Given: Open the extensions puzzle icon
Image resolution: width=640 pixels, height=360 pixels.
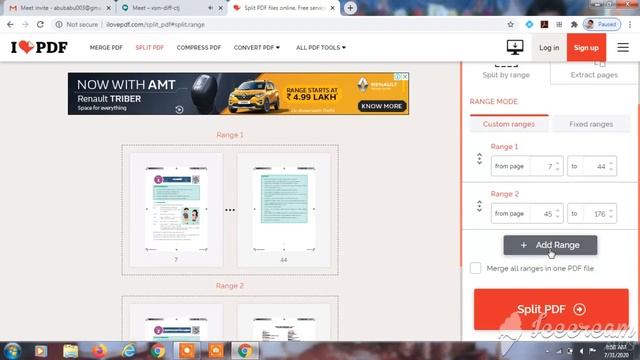Looking at the screenshot, I should (x=574, y=24).
